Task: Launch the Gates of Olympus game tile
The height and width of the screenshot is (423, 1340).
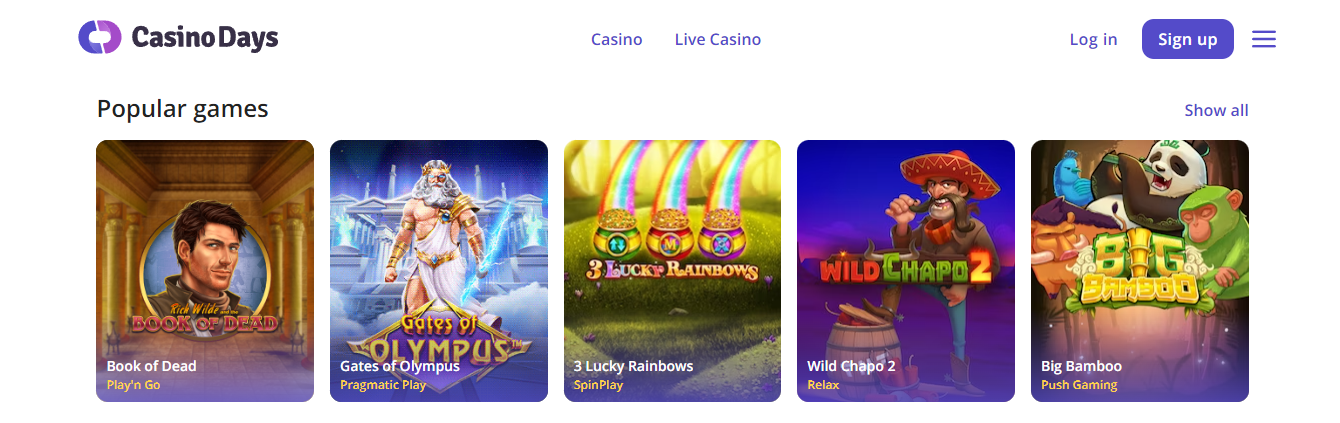Action: [x=439, y=271]
